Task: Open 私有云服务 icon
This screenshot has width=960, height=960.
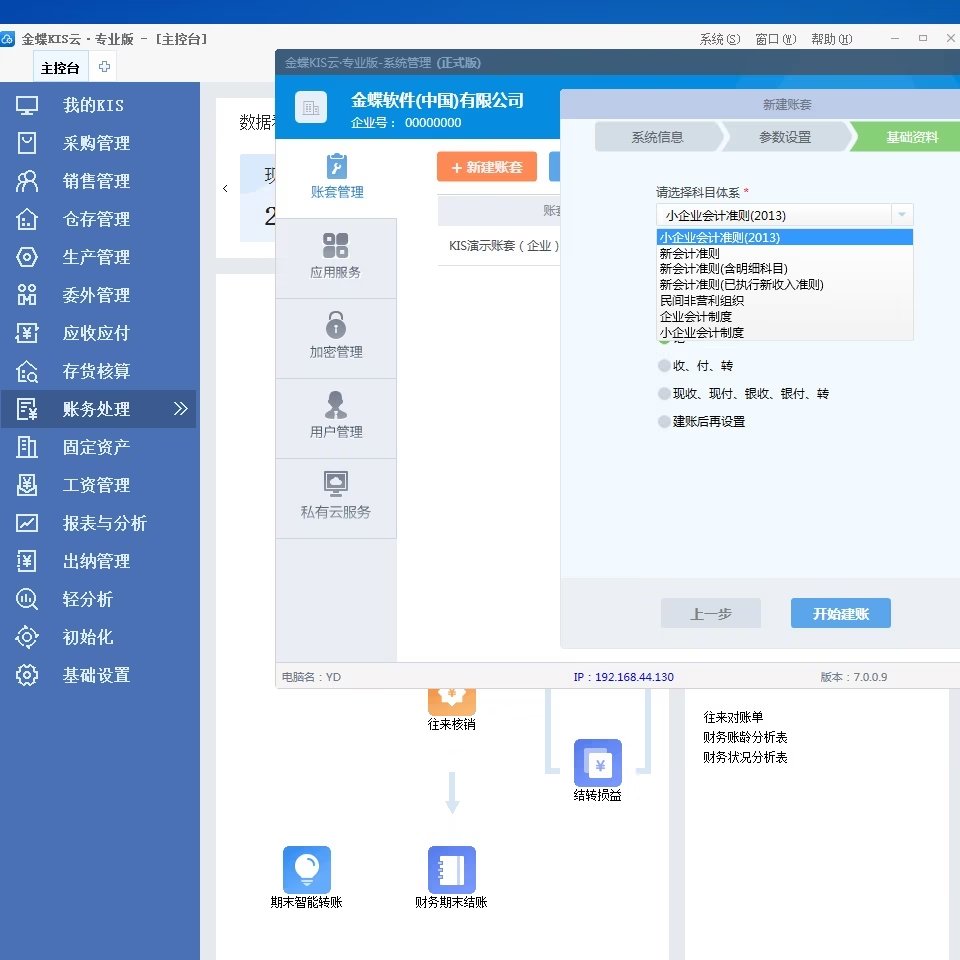Action: click(x=336, y=484)
